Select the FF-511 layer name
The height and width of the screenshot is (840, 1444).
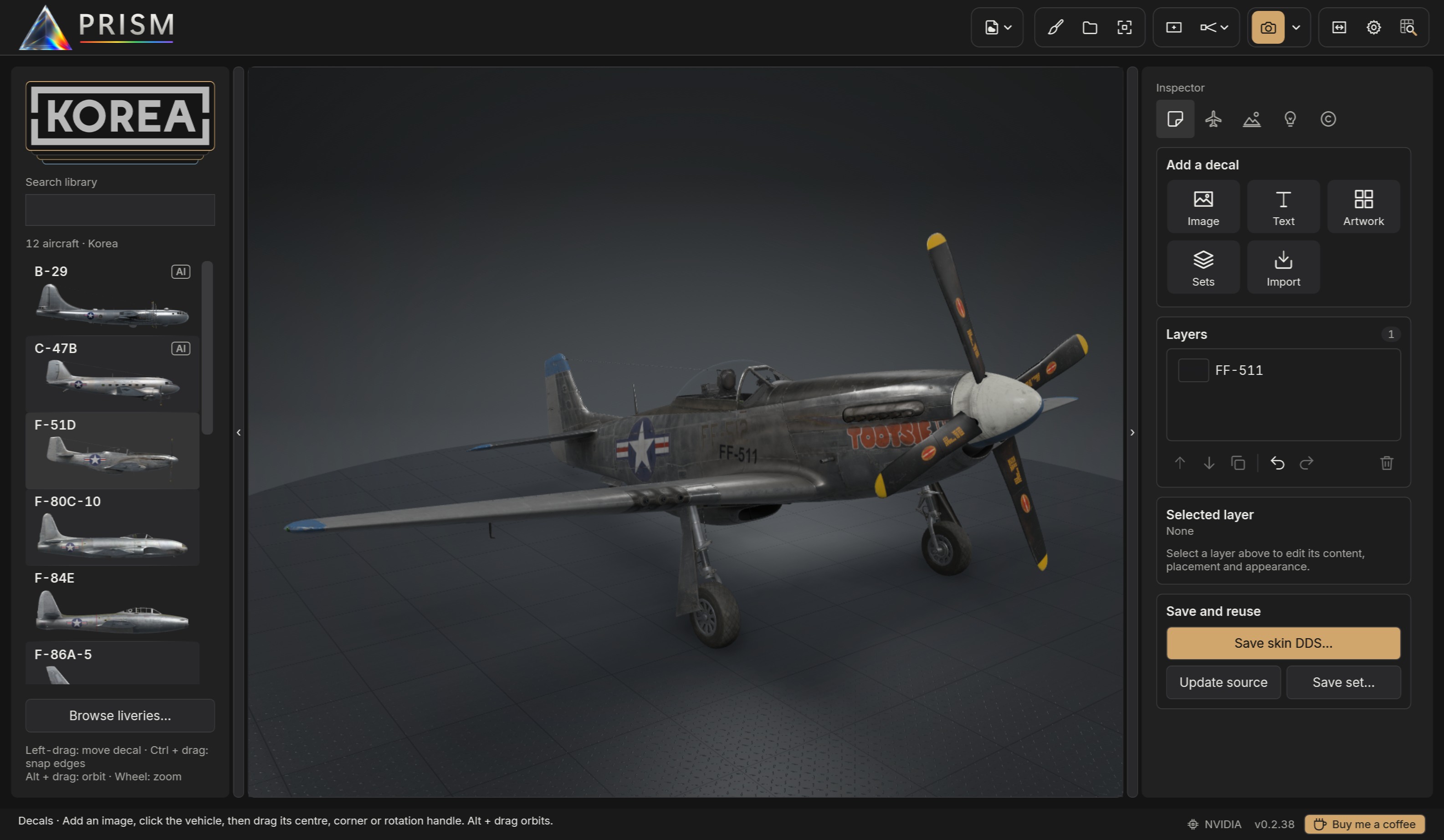pos(1239,370)
